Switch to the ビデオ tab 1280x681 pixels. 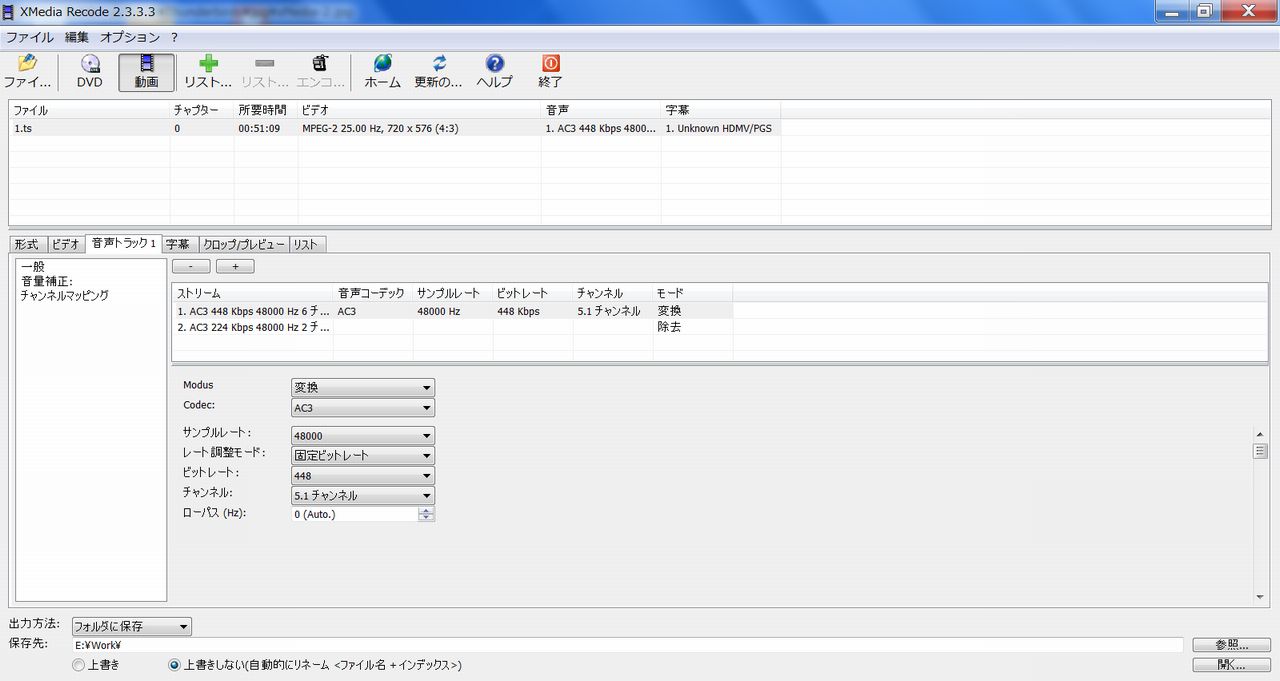(x=66, y=244)
